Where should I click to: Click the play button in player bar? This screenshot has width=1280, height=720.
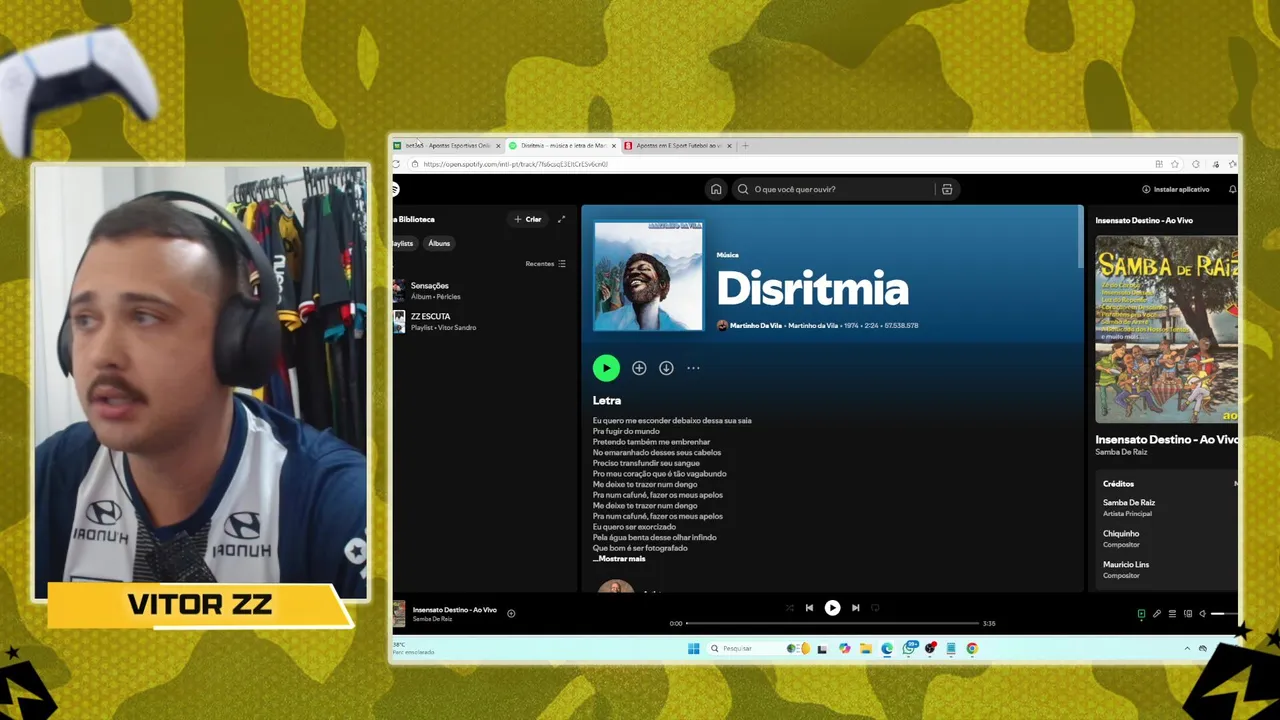pos(832,608)
